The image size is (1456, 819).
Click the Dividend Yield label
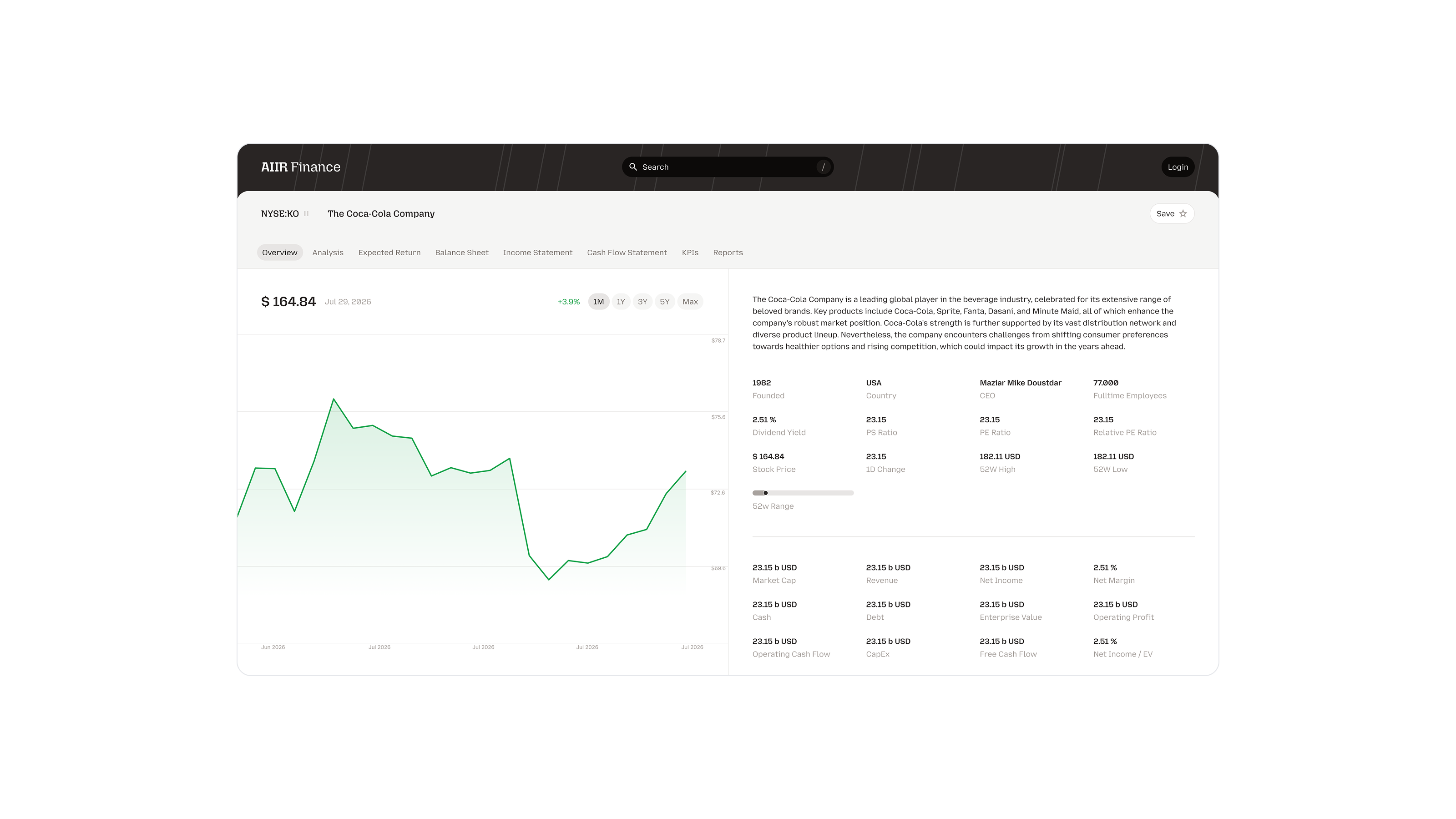(779, 432)
